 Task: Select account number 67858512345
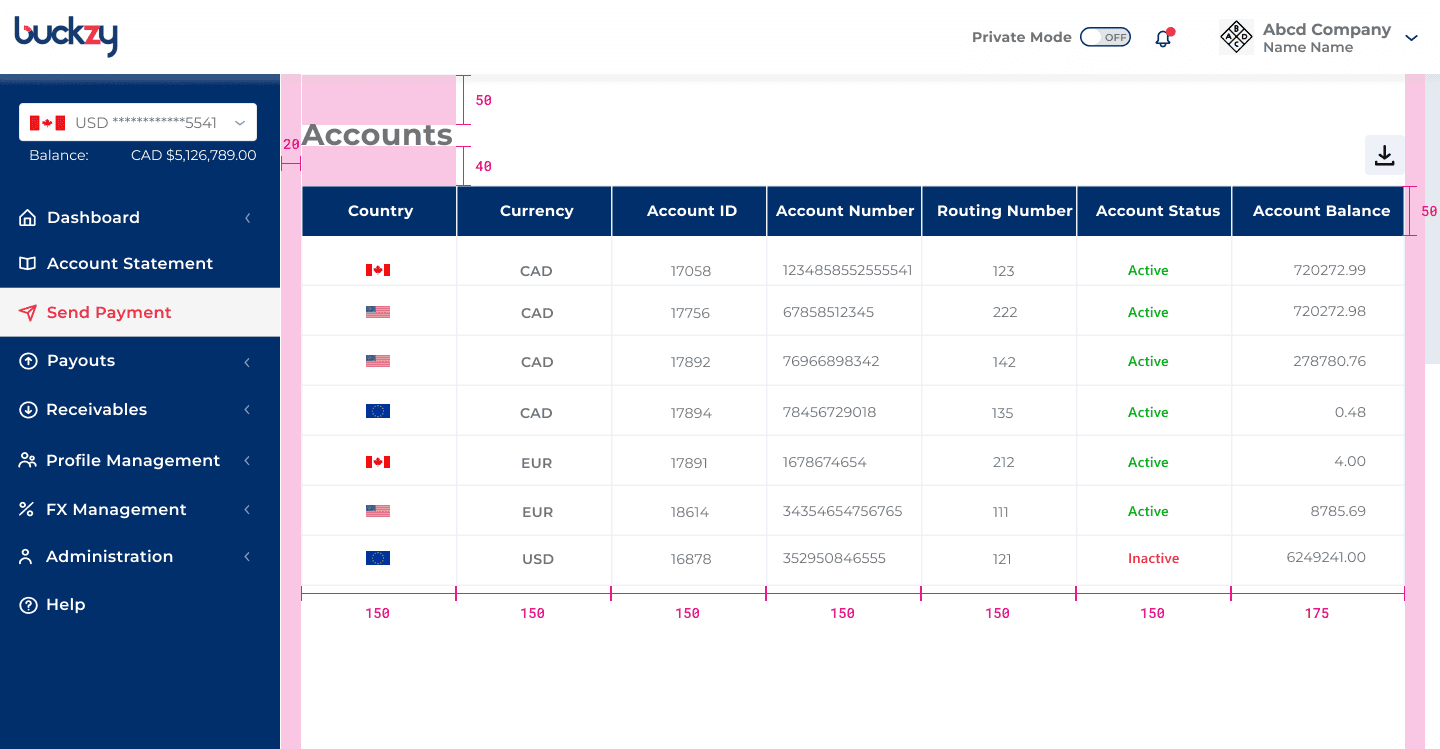(x=828, y=312)
